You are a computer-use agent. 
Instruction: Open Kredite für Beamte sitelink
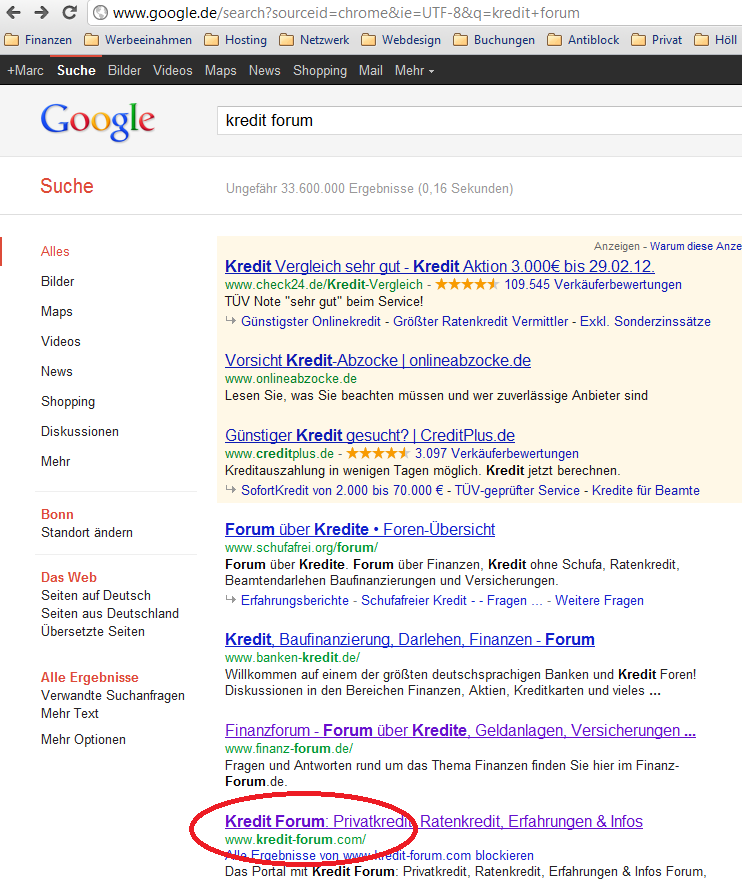pyautogui.click(x=646, y=490)
